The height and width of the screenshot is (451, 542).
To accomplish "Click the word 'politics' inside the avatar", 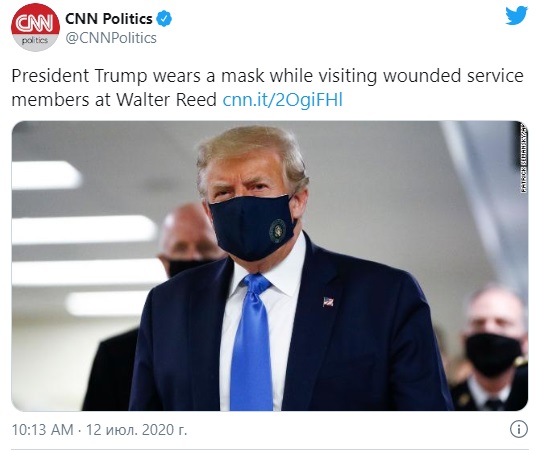I will (35, 40).
